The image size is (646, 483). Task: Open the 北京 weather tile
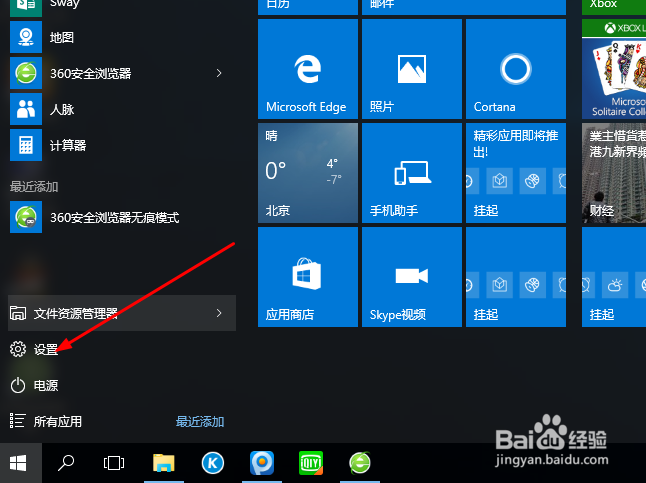click(308, 173)
